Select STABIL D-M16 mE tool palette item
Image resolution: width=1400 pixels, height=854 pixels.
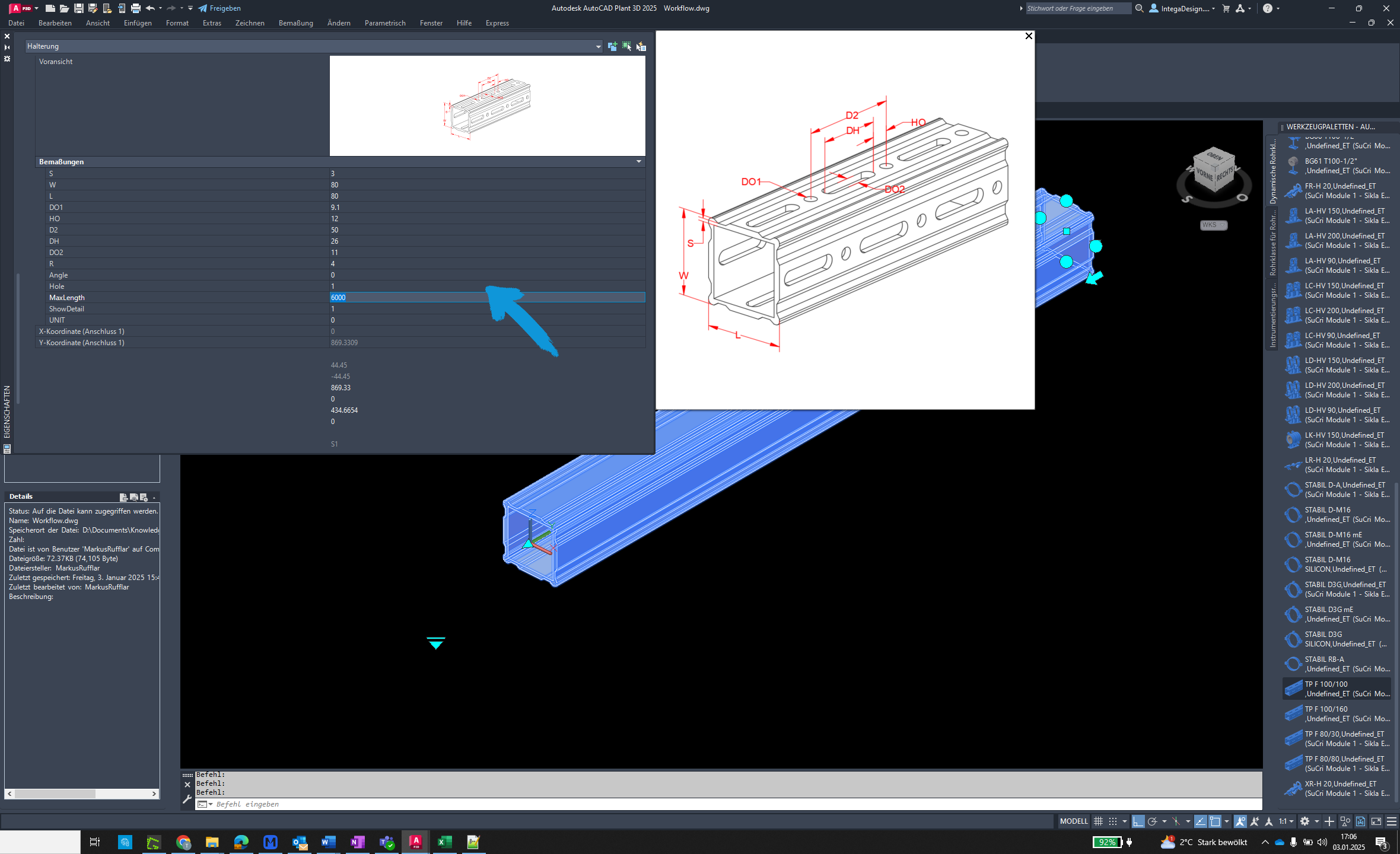pos(1337,540)
